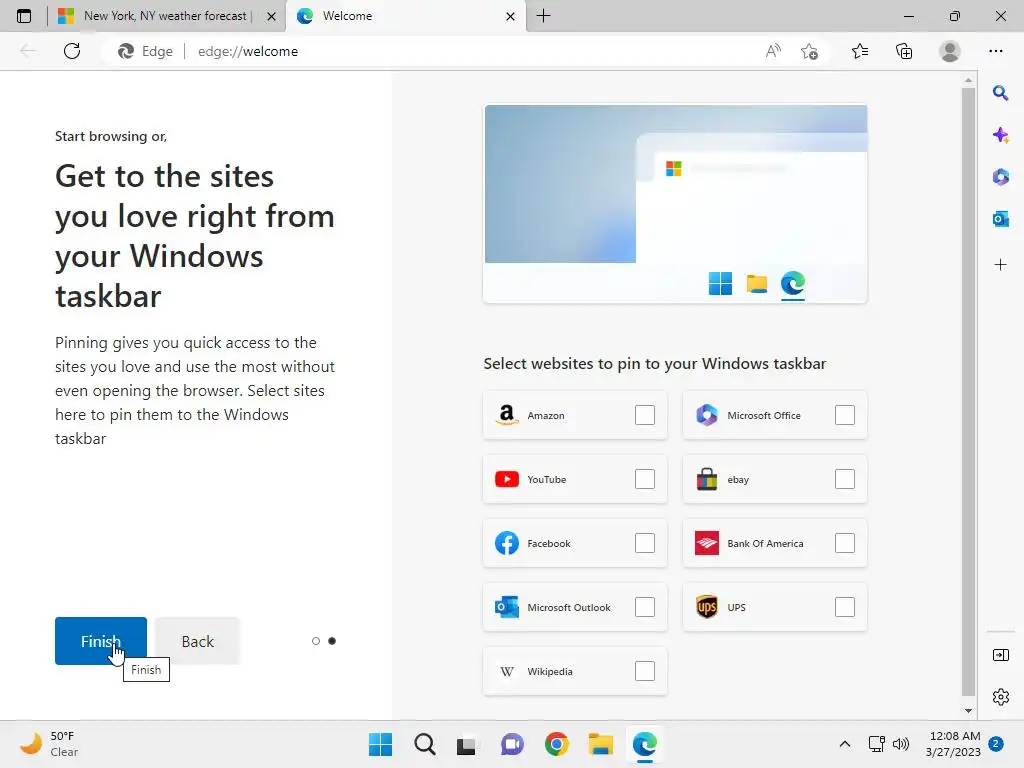Open the Favorites list icon
The width and height of the screenshot is (1024, 768).
[x=860, y=51]
